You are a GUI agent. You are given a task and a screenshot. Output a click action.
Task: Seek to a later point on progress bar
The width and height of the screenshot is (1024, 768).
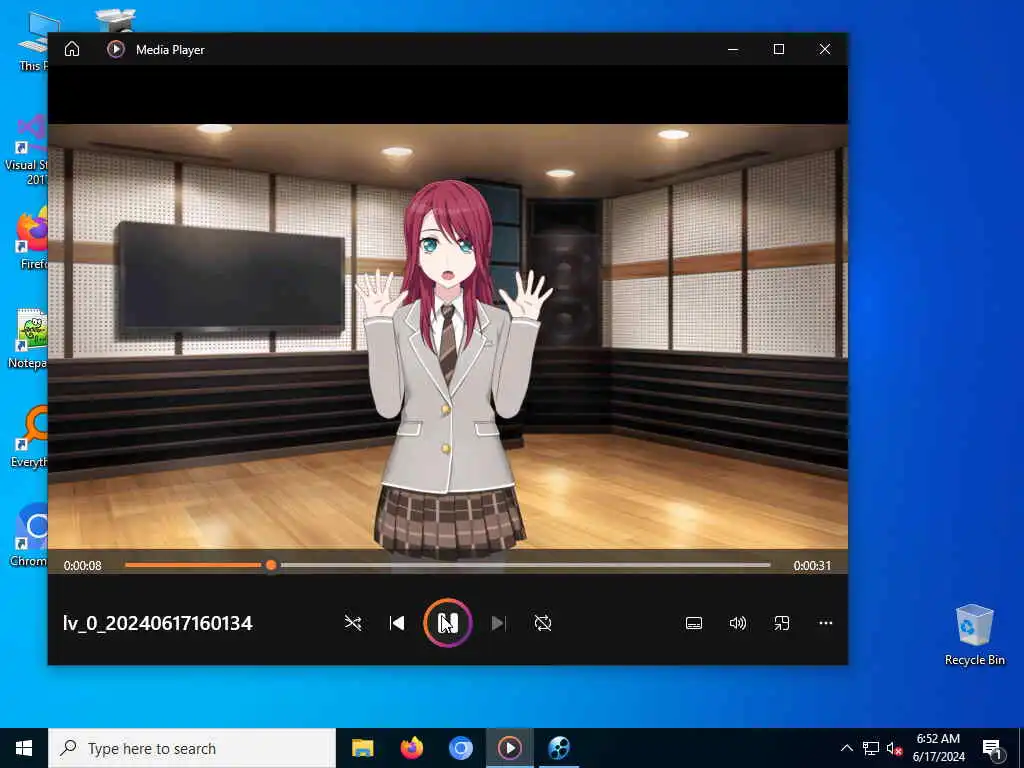click(526, 565)
